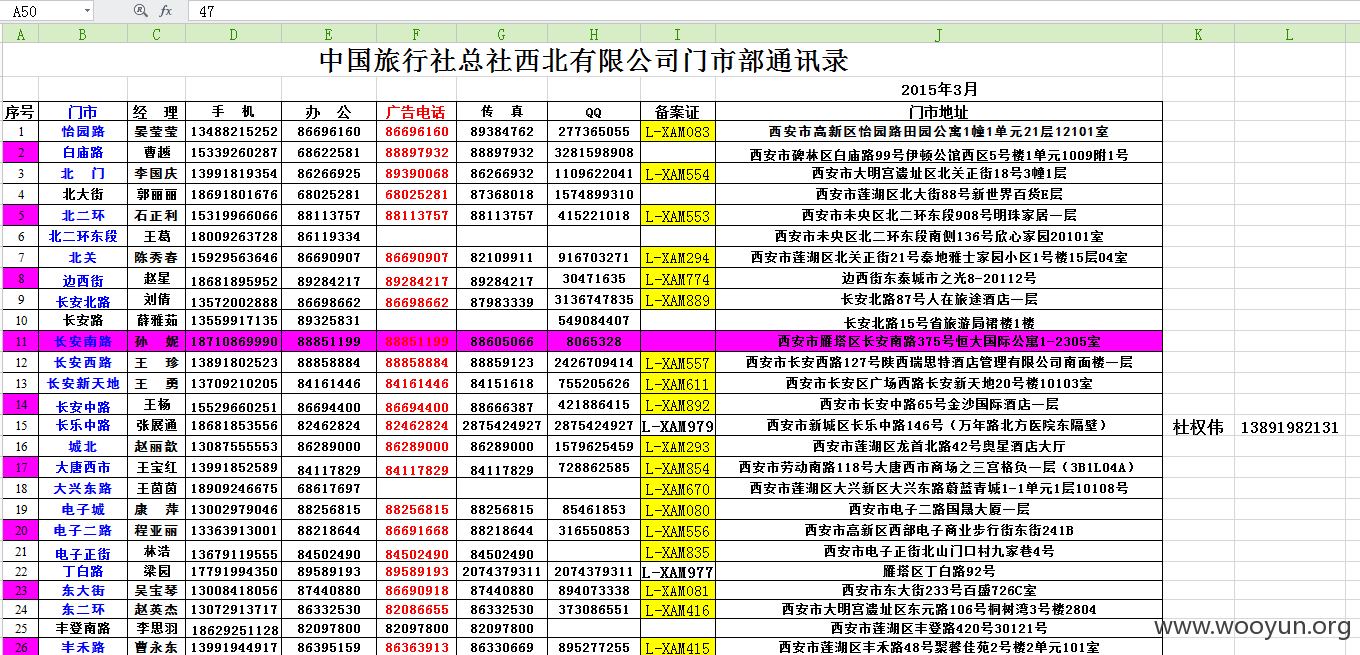Screen dimensions: 1360x655
Task: Click store name cell 丰登南路
Action: (x=83, y=628)
